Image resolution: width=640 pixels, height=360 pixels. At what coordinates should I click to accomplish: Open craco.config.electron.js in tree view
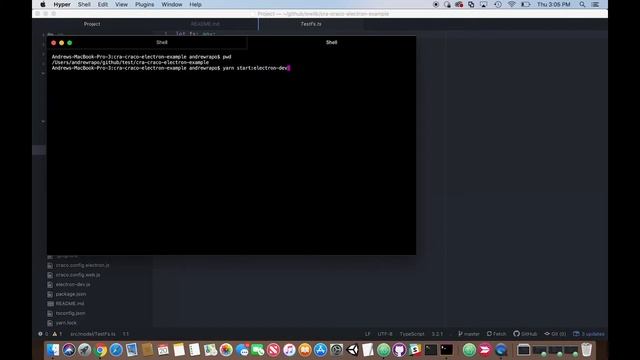click(82, 265)
